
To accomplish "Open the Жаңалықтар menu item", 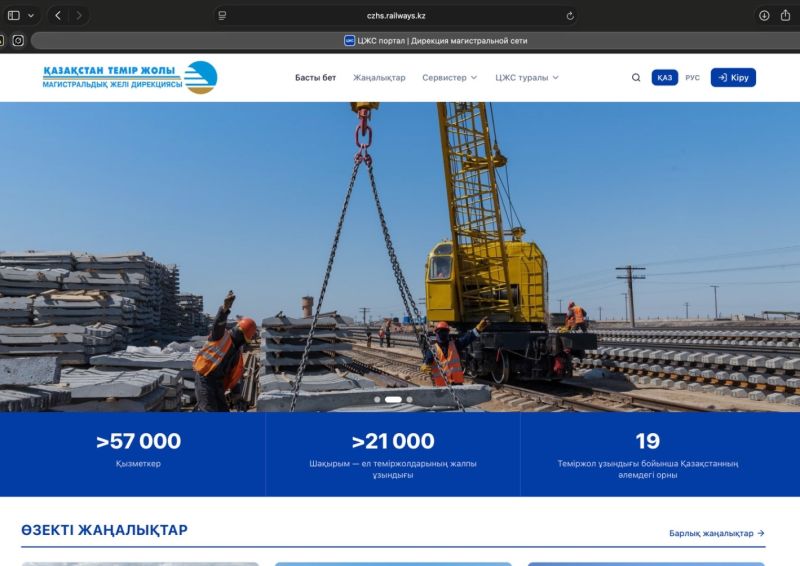I will pos(379,78).
